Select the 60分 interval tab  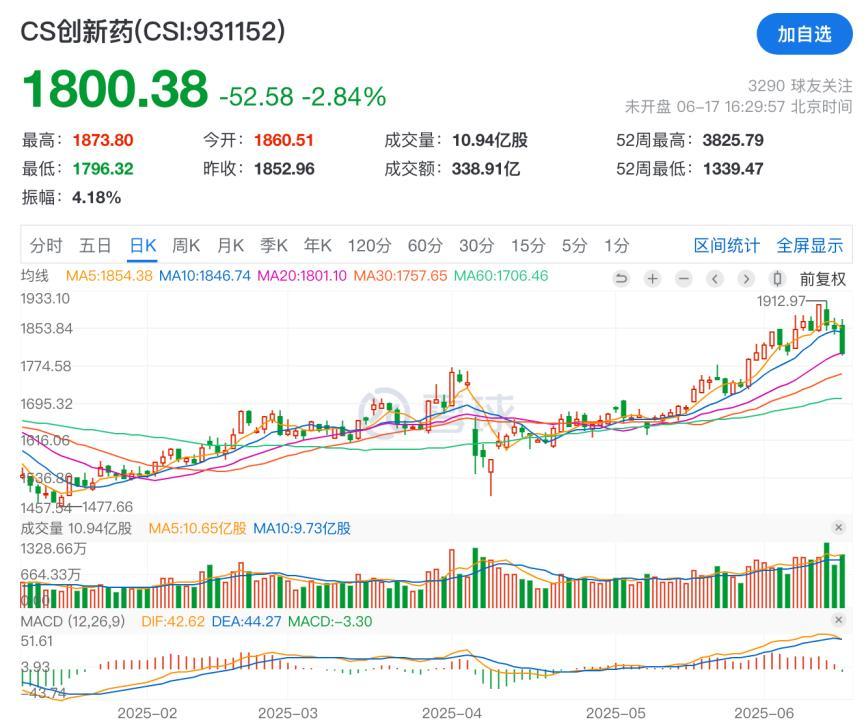tap(425, 245)
